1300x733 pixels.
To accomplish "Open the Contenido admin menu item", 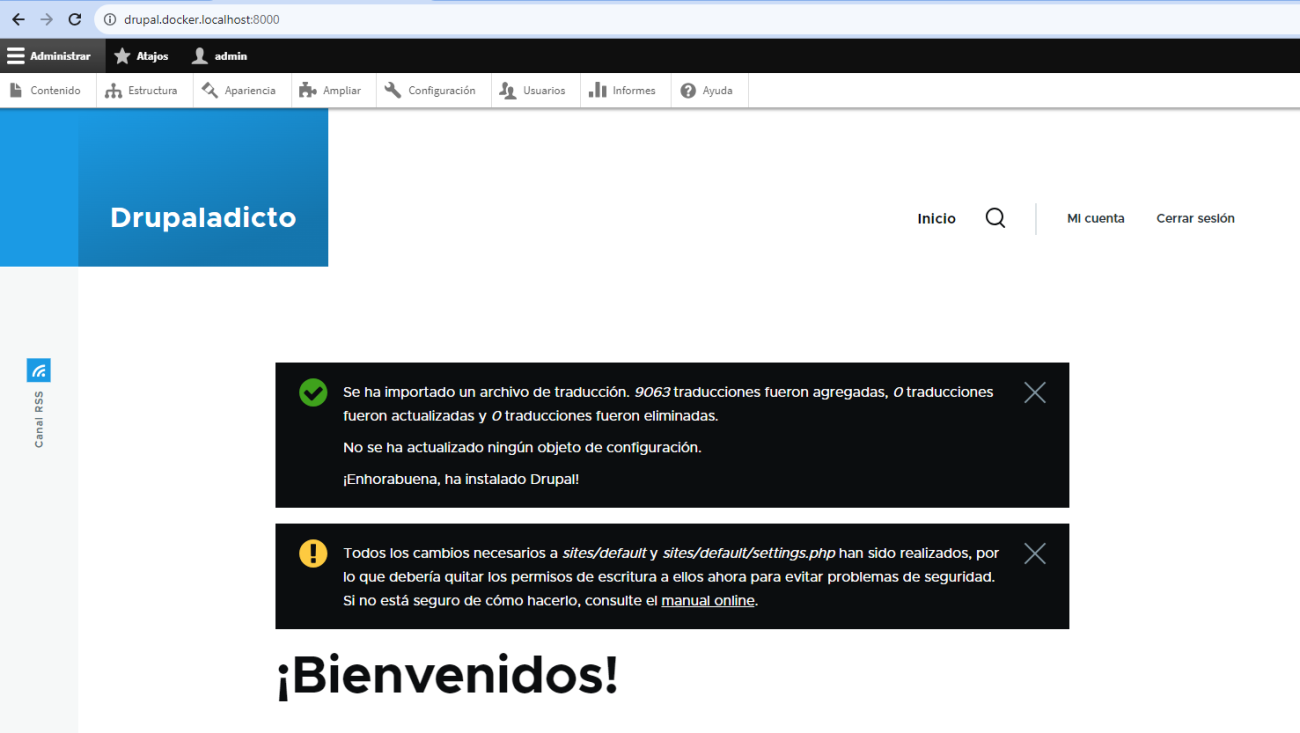I will [x=46, y=90].
